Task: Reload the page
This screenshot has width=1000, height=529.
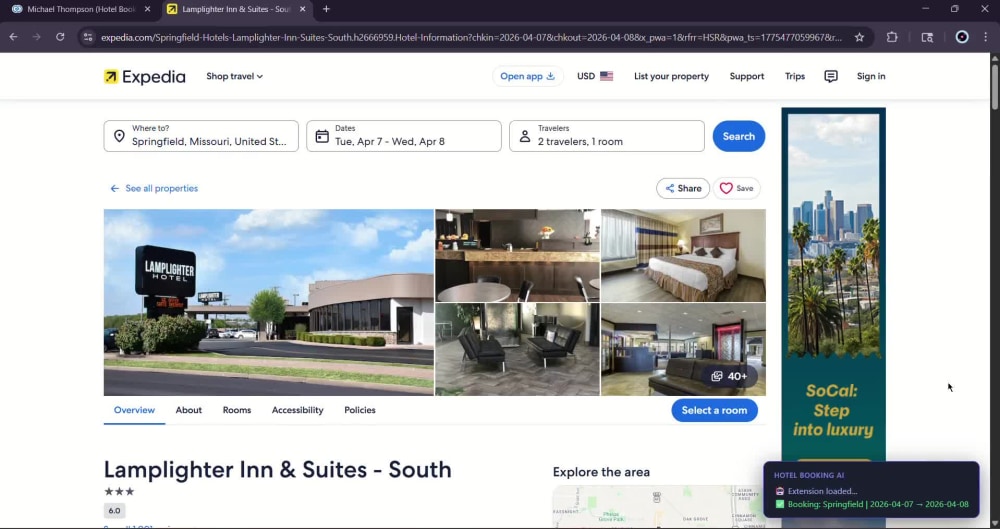Action: 60,37
